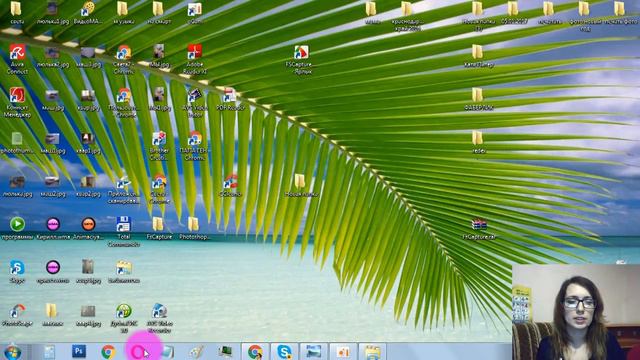Launch AVS Video Recorder shortcut
640x360 pixels.
(159, 318)
